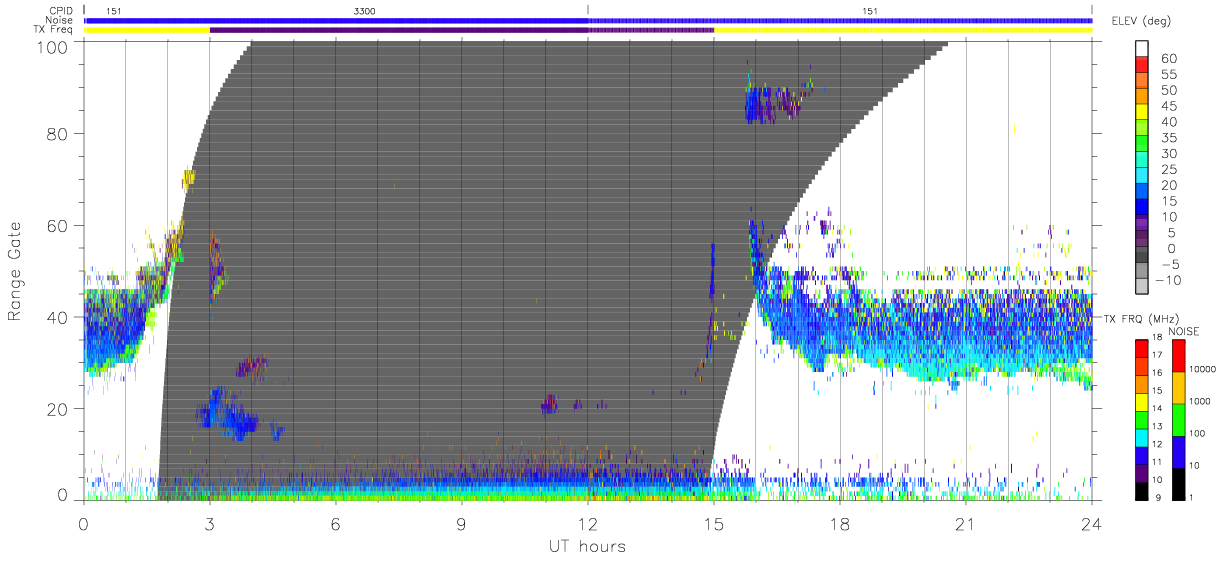
Task: Click the 3 tick on the UT hours axis
Action: coord(210,523)
